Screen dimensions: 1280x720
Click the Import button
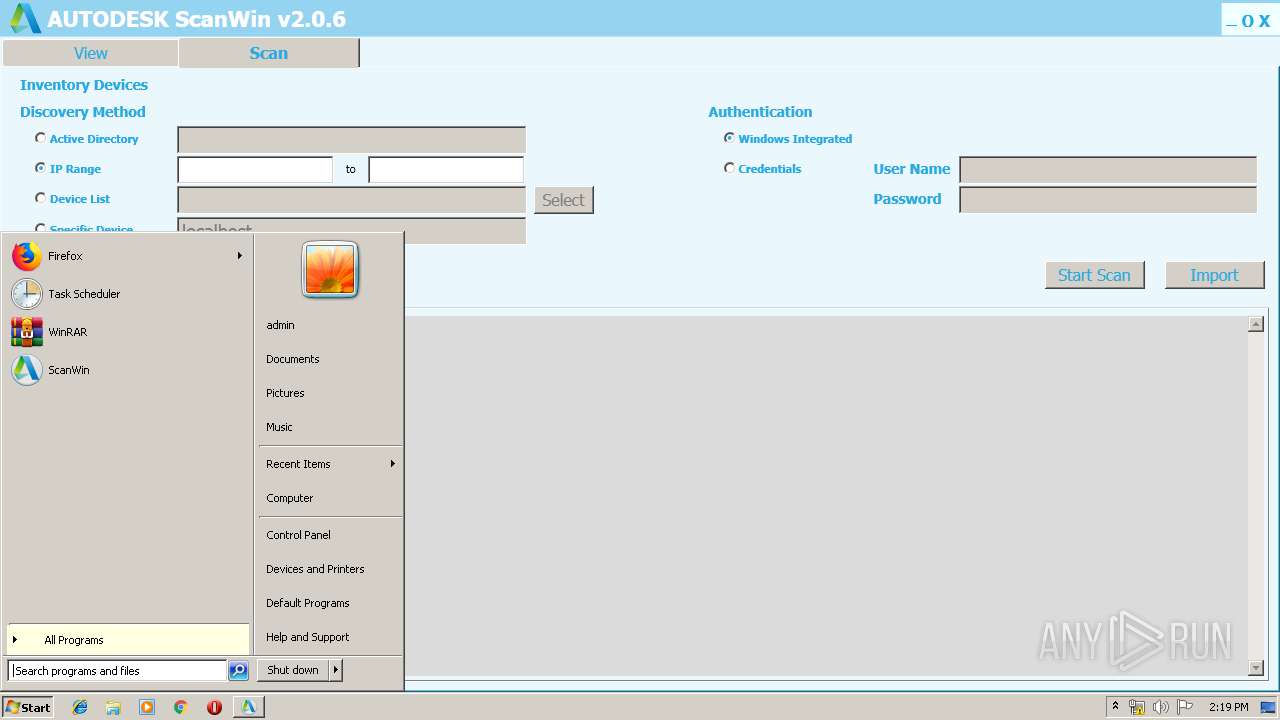coord(1214,275)
